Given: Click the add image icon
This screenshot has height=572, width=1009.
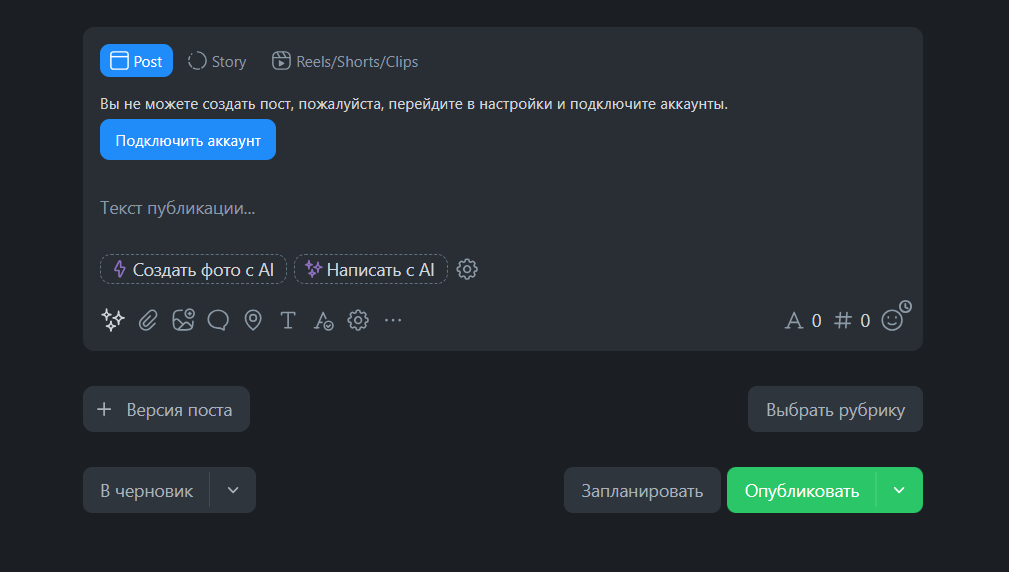Looking at the screenshot, I should pos(183,320).
